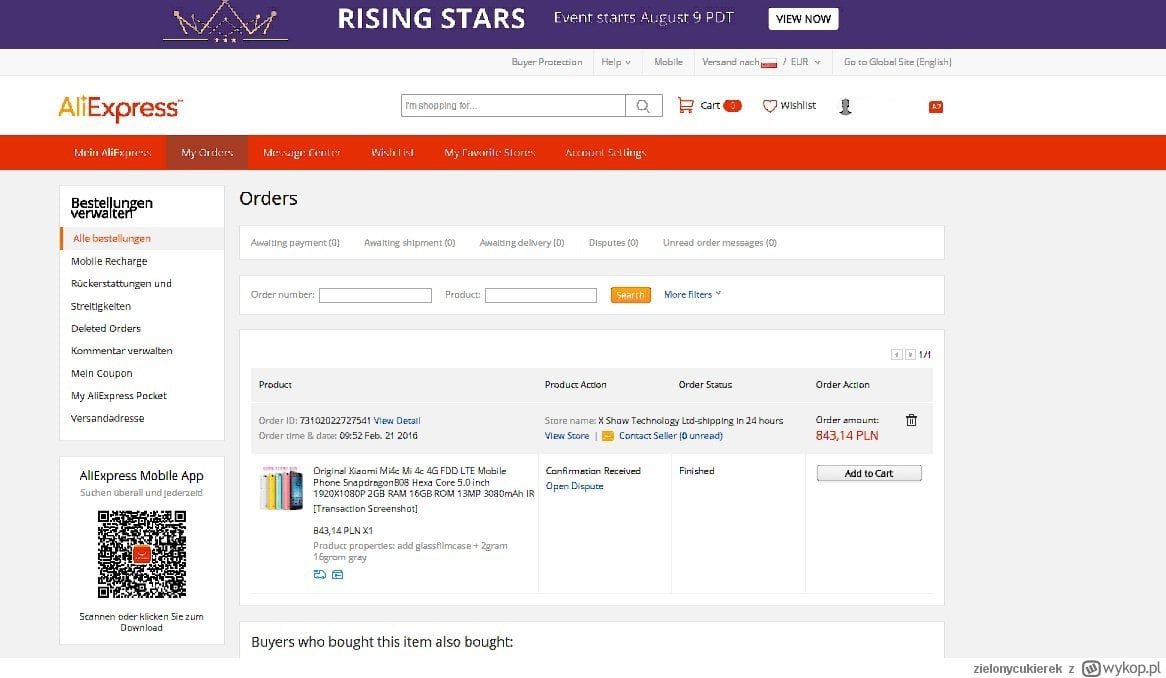Click the search magnifier button

[x=643, y=106]
